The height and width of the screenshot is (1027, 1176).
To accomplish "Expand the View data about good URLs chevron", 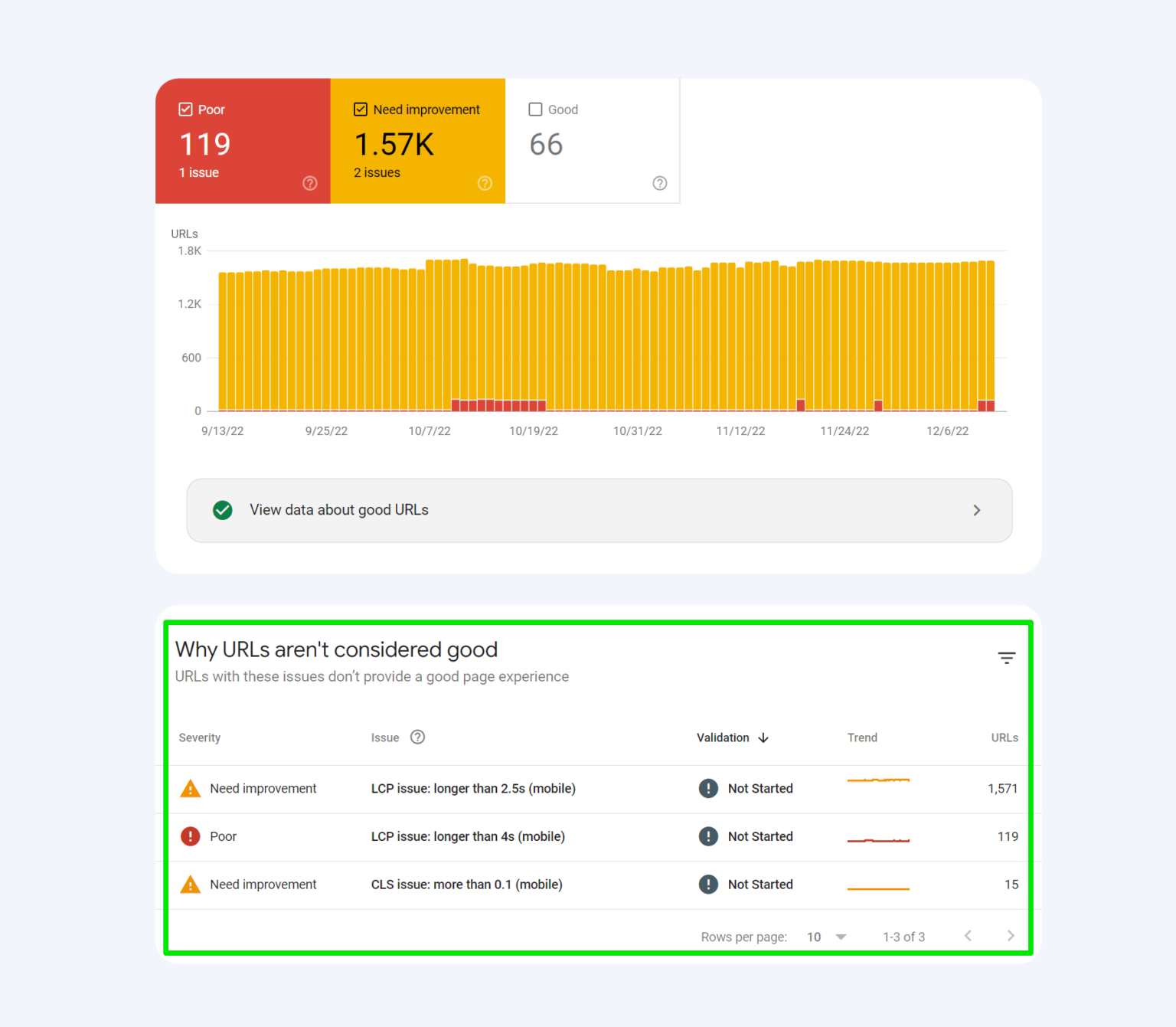I will (x=977, y=510).
